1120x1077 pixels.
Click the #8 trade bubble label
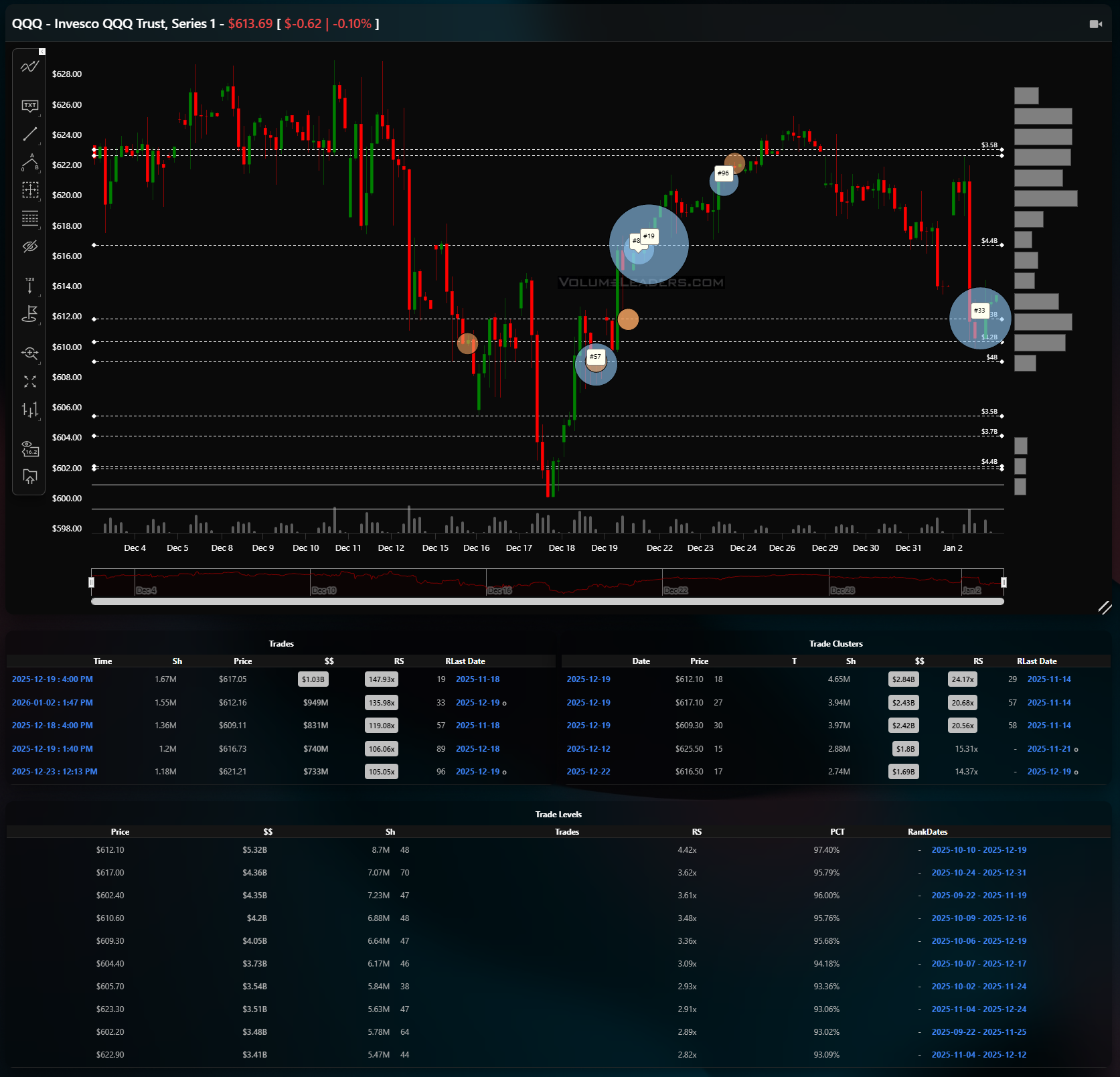[x=635, y=241]
